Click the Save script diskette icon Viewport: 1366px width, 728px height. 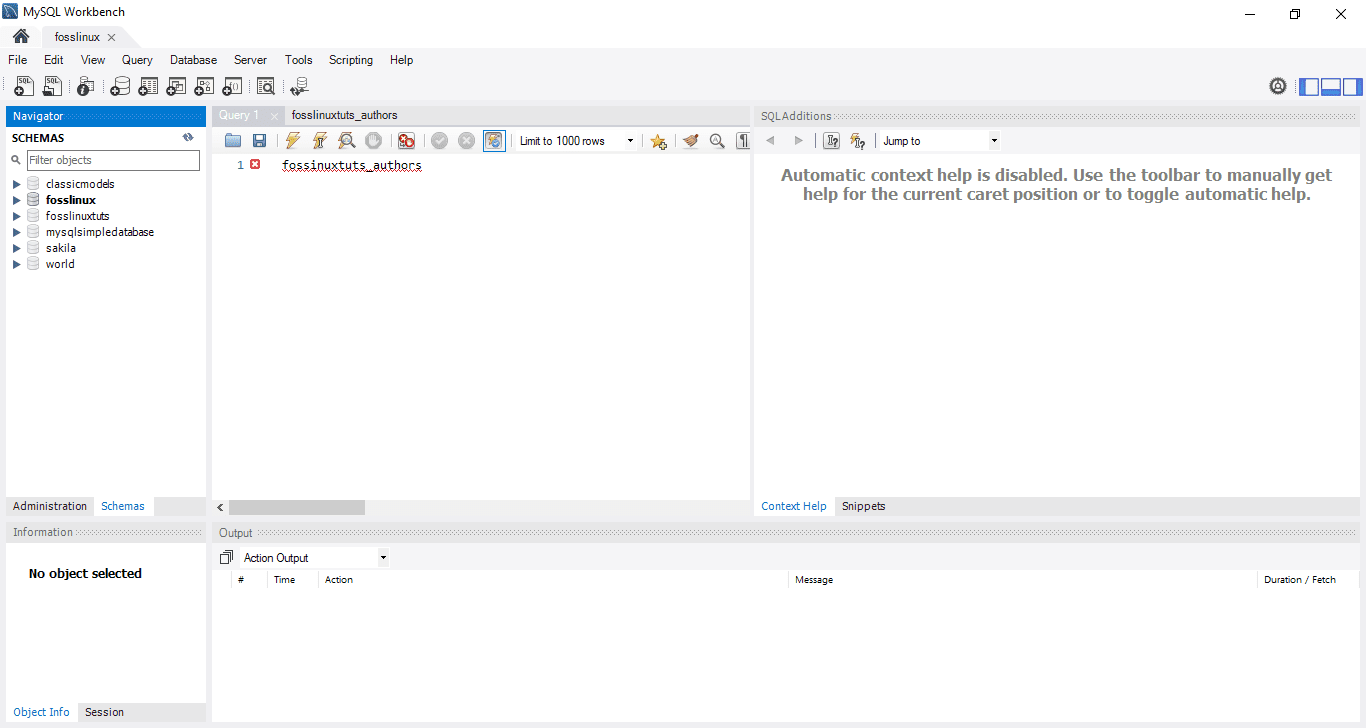pos(259,141)
